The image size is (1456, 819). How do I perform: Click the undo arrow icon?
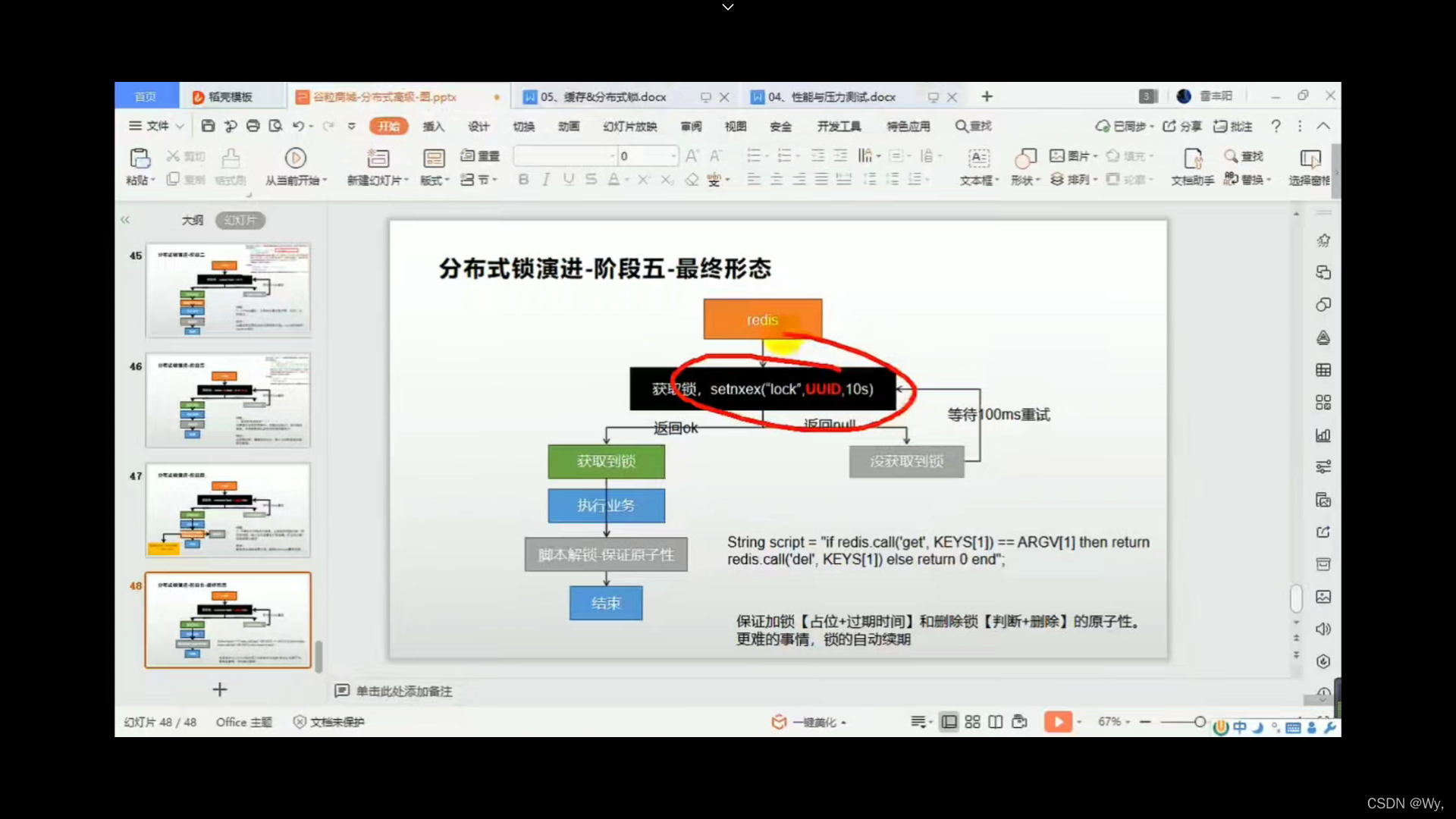point(299,126)
